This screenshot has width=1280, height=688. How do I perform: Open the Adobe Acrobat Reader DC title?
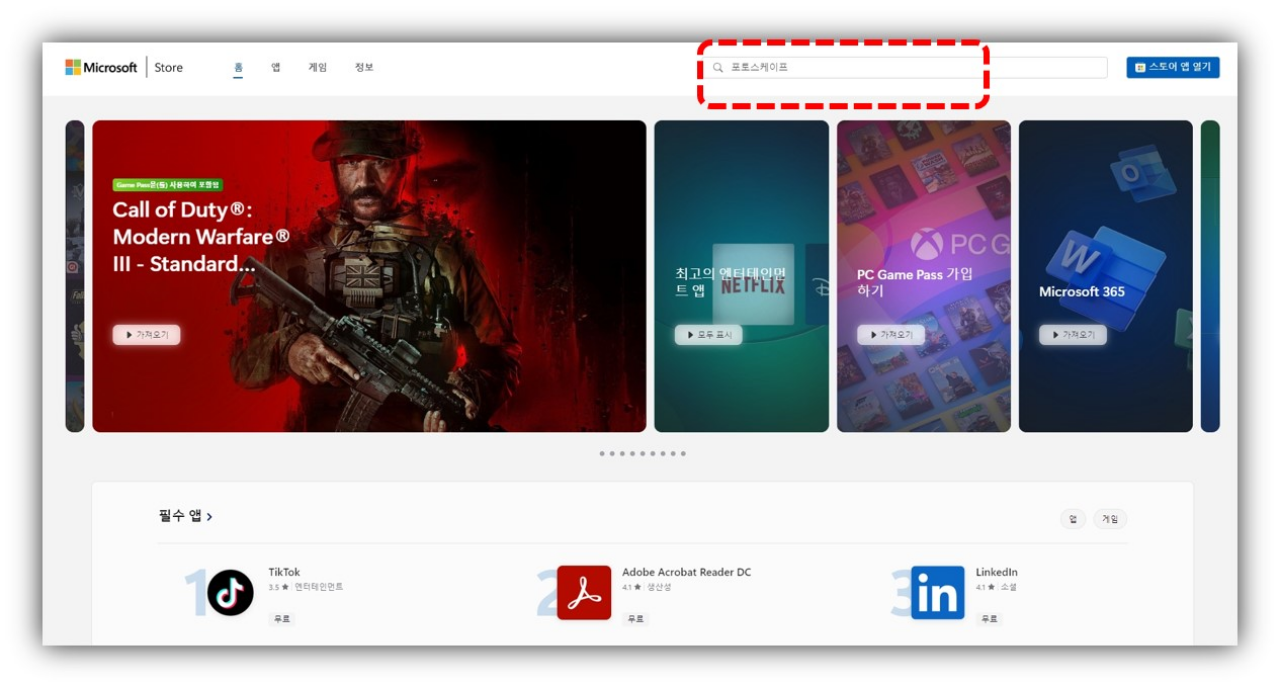(x=686, y=572)
